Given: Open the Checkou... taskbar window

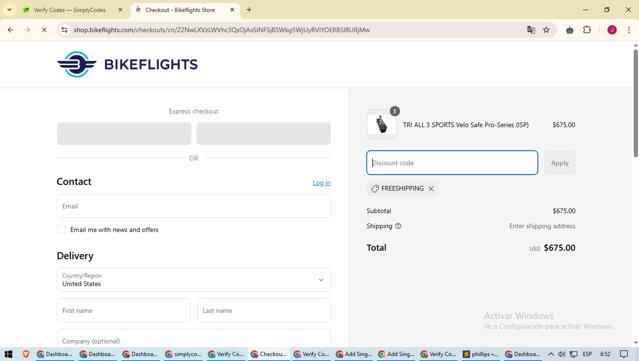Looking at the screenshot, I should click(268, 354).
